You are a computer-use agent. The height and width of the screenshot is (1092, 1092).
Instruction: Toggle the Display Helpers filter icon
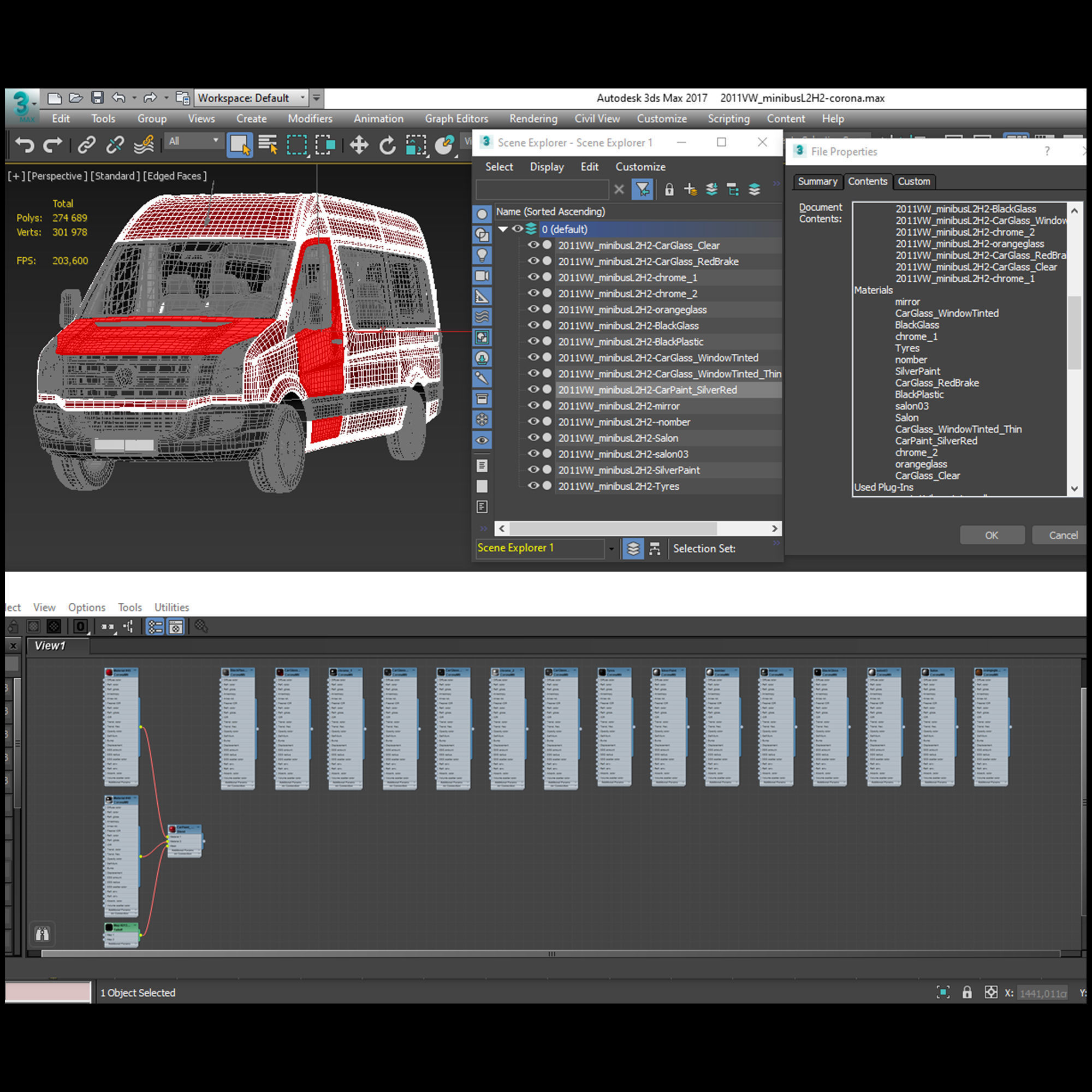(482, 296)
